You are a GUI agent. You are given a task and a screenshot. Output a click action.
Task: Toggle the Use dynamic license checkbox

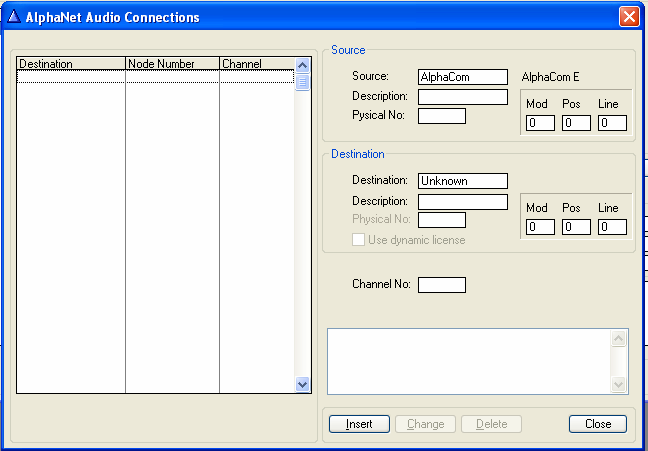(358, 240)
